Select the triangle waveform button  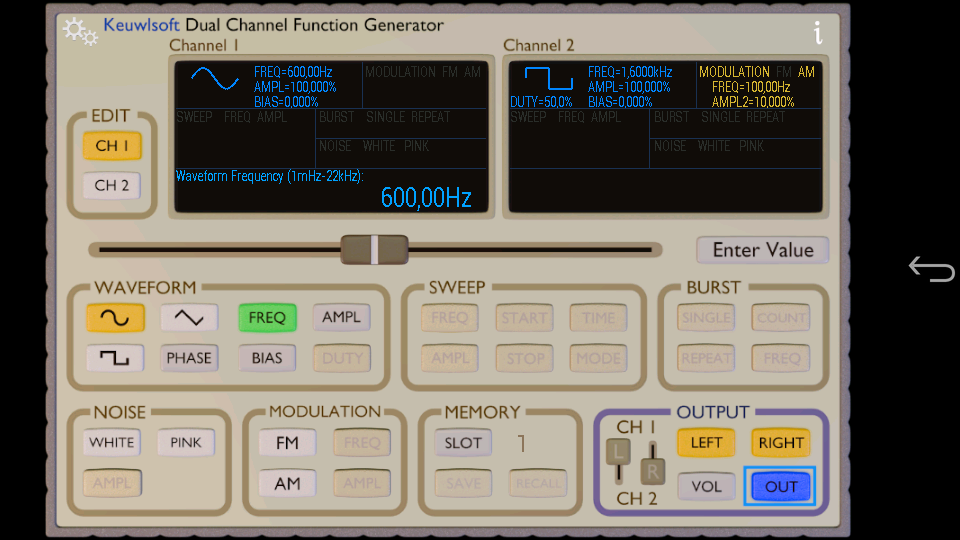[189, 318]
